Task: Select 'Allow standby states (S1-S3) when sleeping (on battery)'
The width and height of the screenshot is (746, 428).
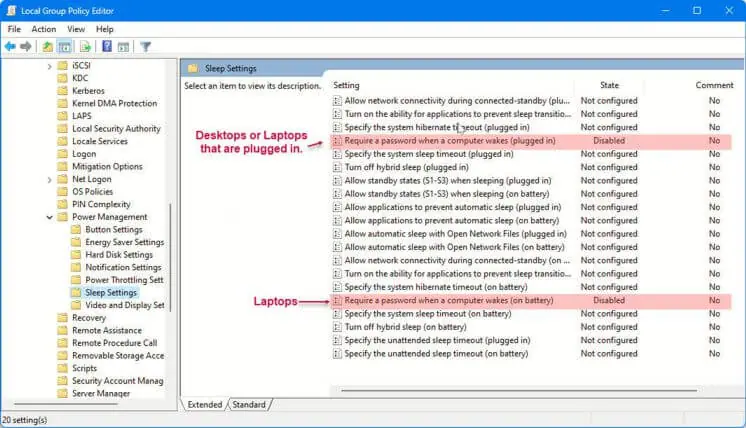Action: click(447, 194)
